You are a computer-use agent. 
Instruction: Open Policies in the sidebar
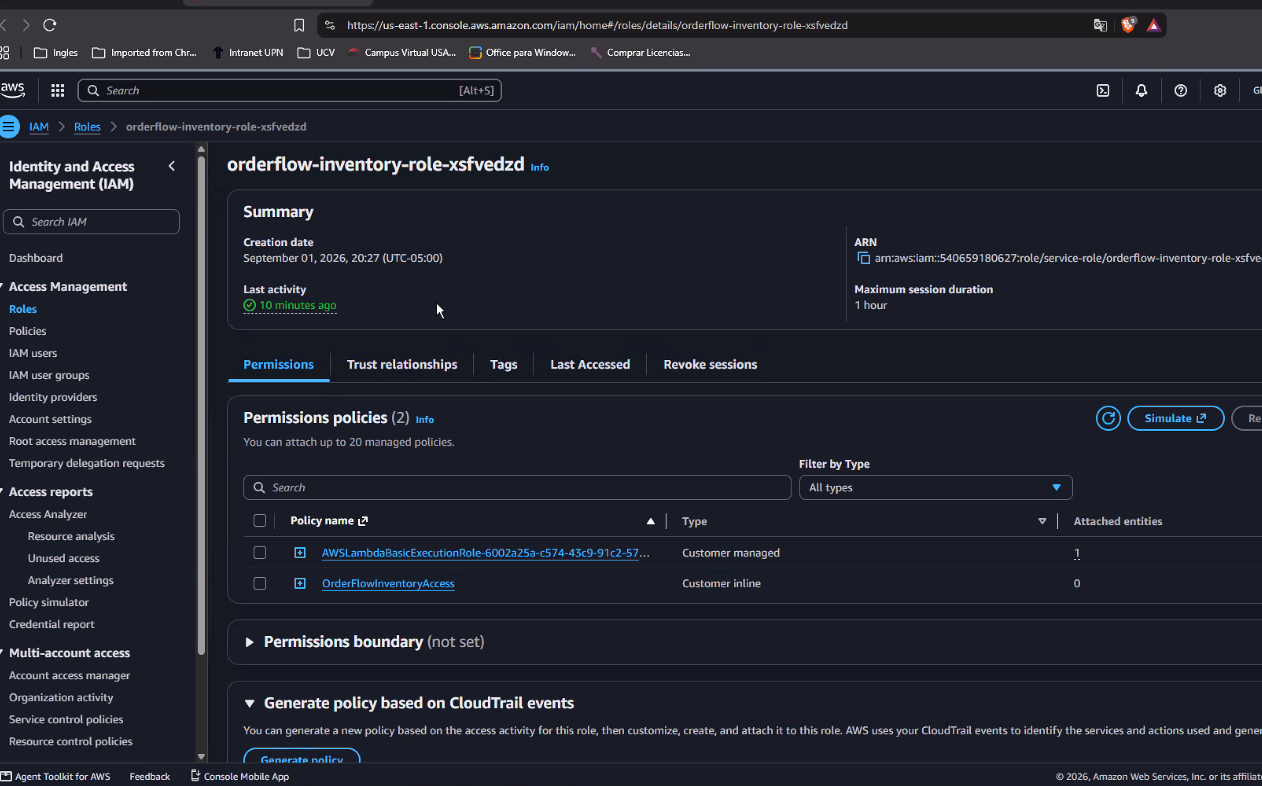click(28, 331)
